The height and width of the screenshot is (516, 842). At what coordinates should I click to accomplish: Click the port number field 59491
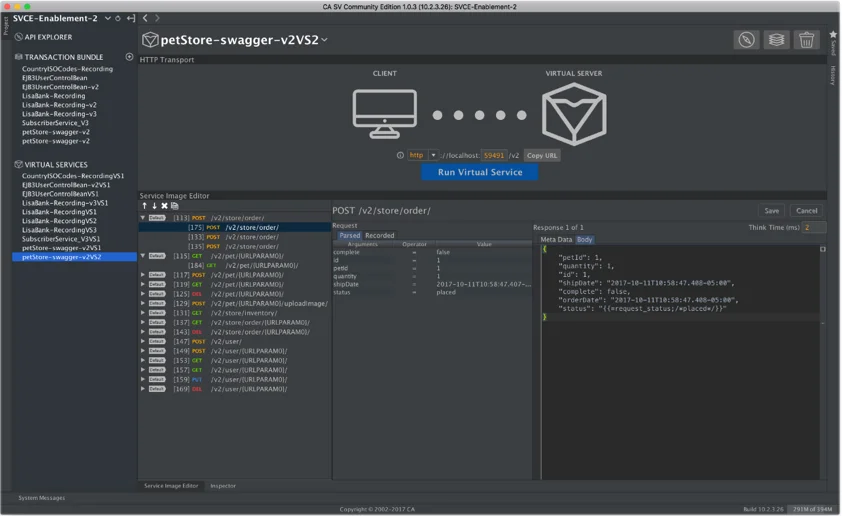[493, 156]
